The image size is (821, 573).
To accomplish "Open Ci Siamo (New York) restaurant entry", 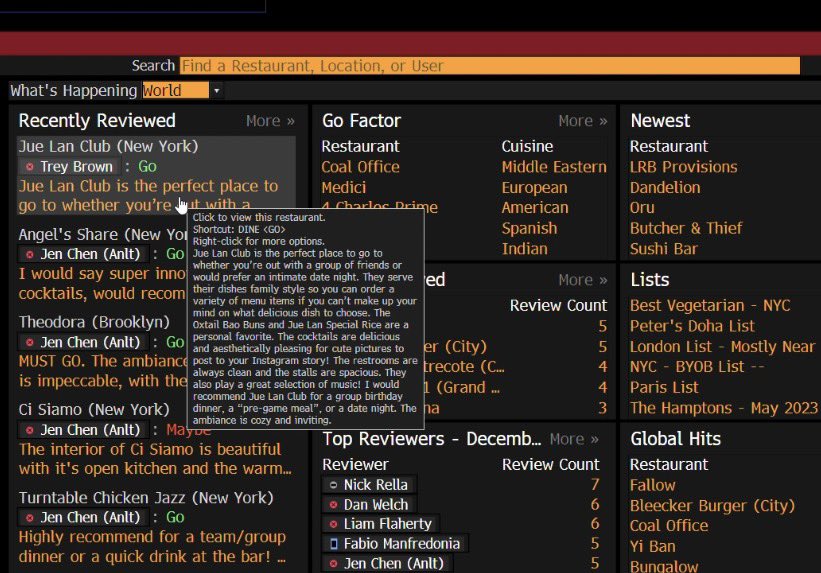I will 94,410.
